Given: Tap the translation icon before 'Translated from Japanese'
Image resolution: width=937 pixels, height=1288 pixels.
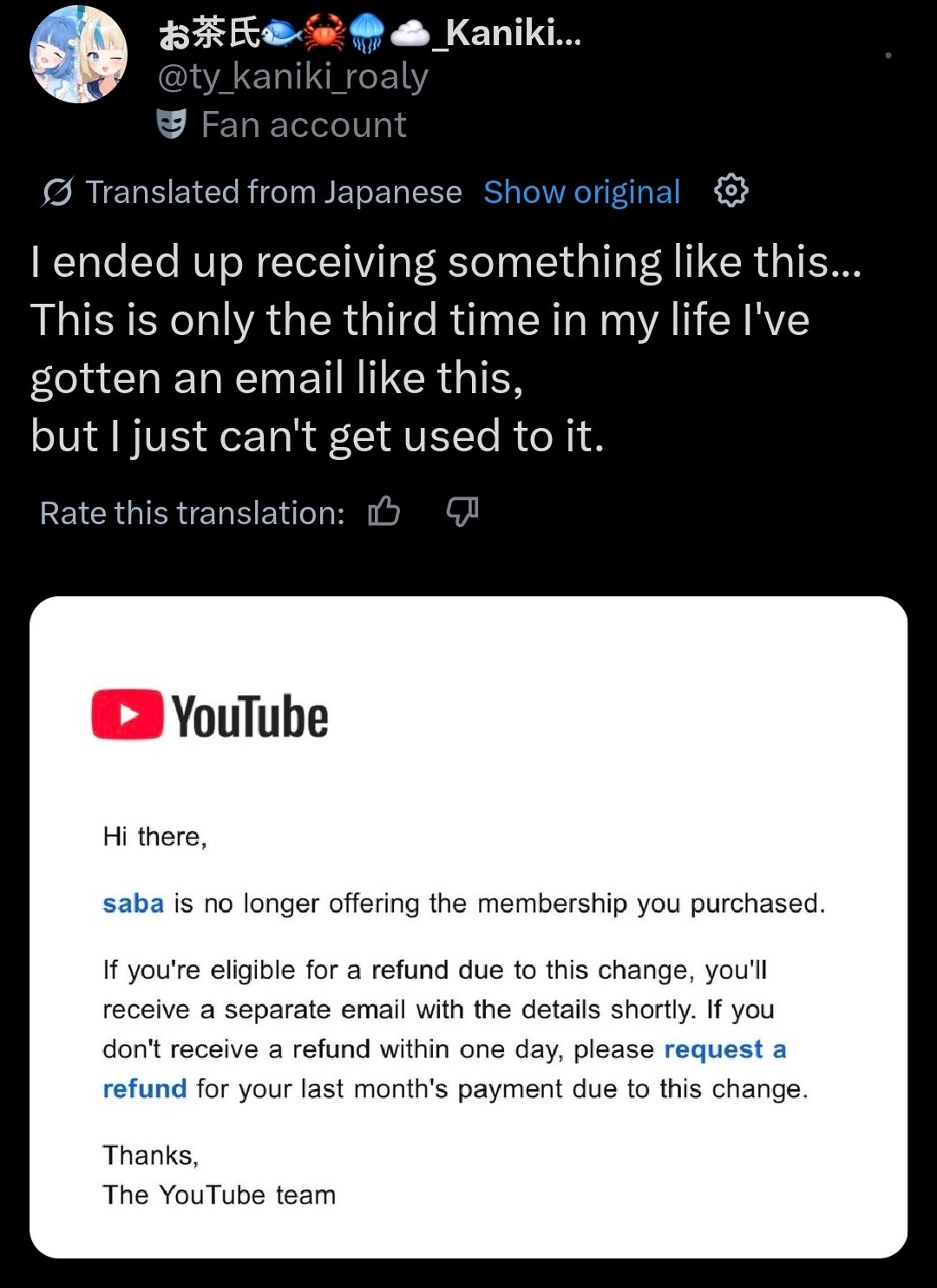Looking at the screenshot, I should [56, 192].
